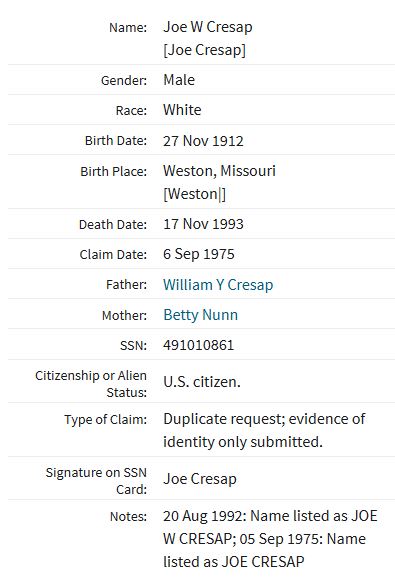Click the Mother: field label
The width and height of the screenshot is (395, 578).
pyautogui.click(x=124, y=315)
